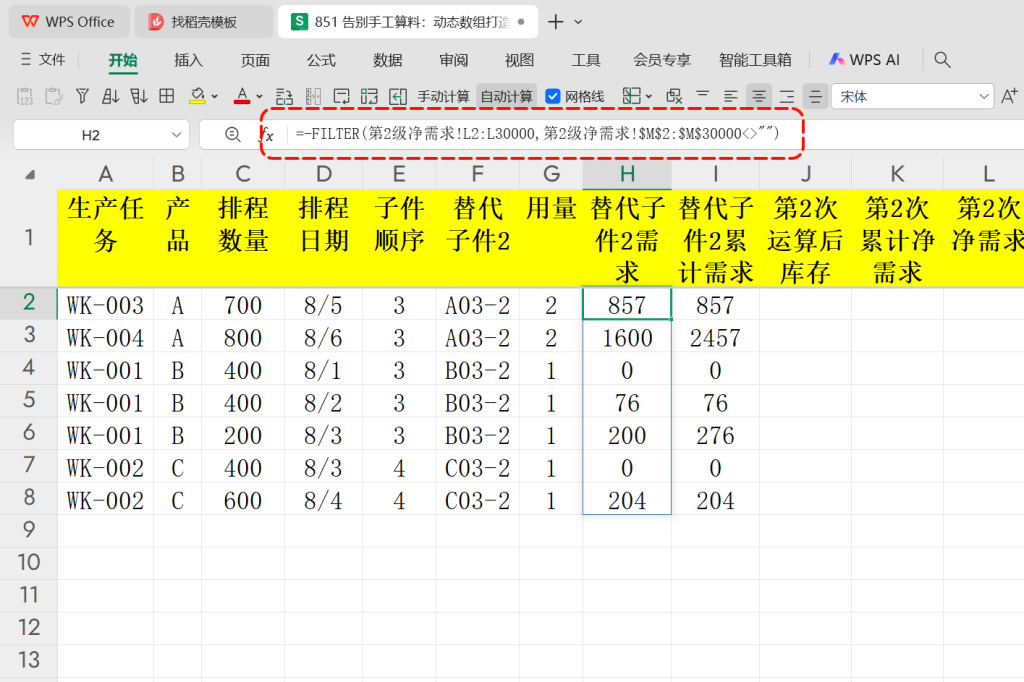Select the 开始 ribbon tab
1024x682 pixels.
[123, 60]
